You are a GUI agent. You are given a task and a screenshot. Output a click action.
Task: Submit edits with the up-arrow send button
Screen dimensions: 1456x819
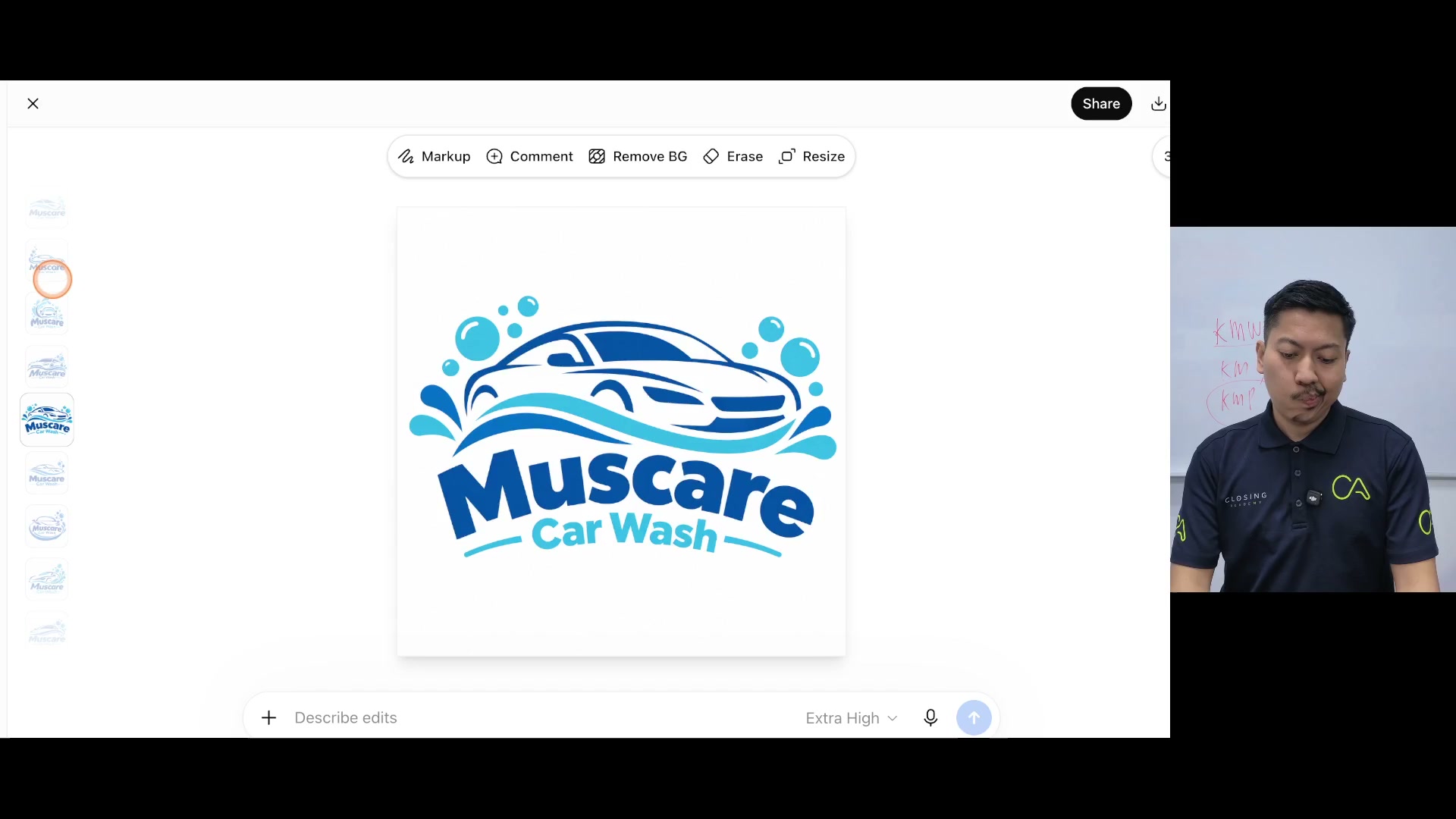(x=974, y=717)
